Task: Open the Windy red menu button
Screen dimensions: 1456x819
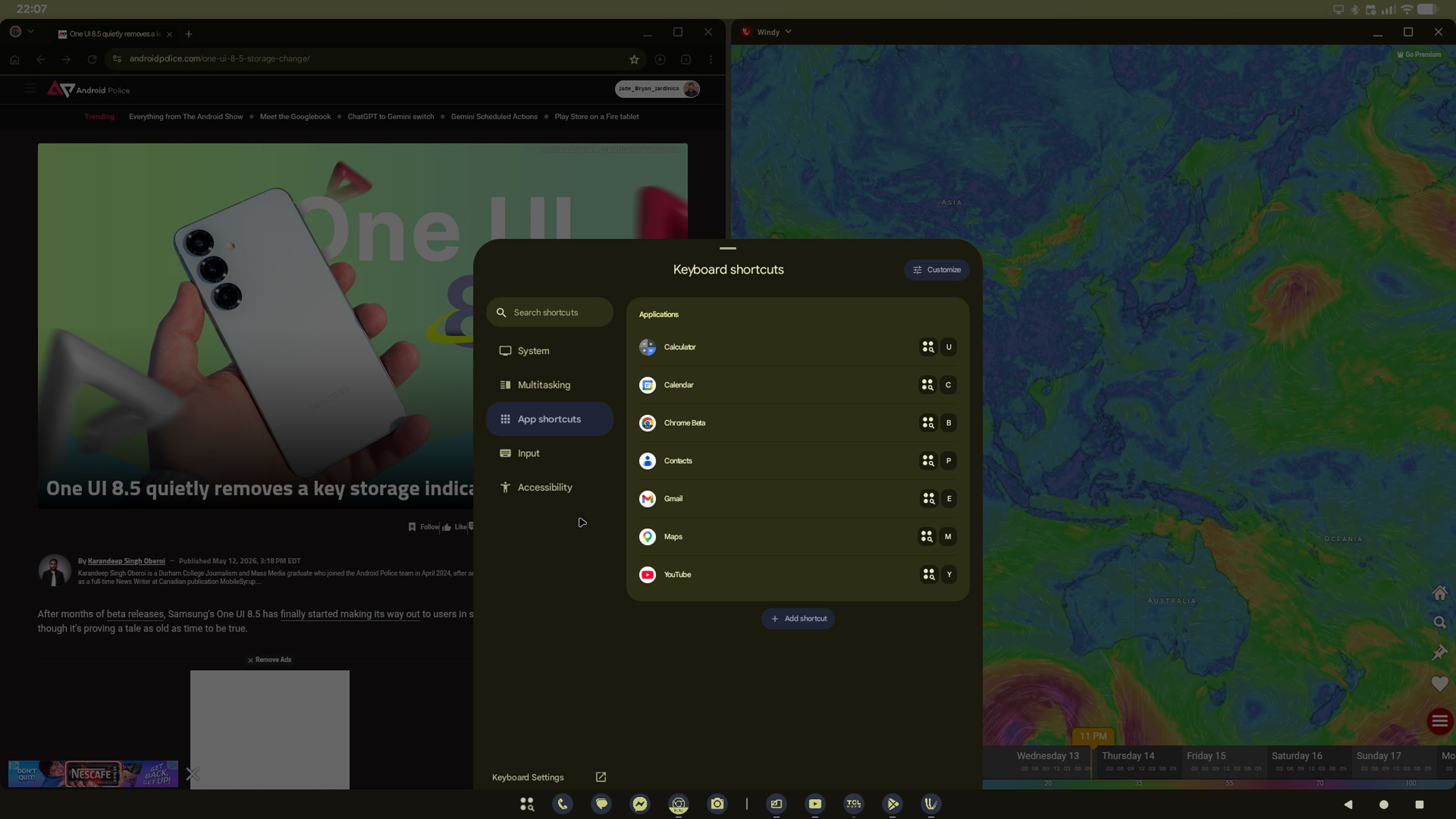Action: pos(1440,721)
